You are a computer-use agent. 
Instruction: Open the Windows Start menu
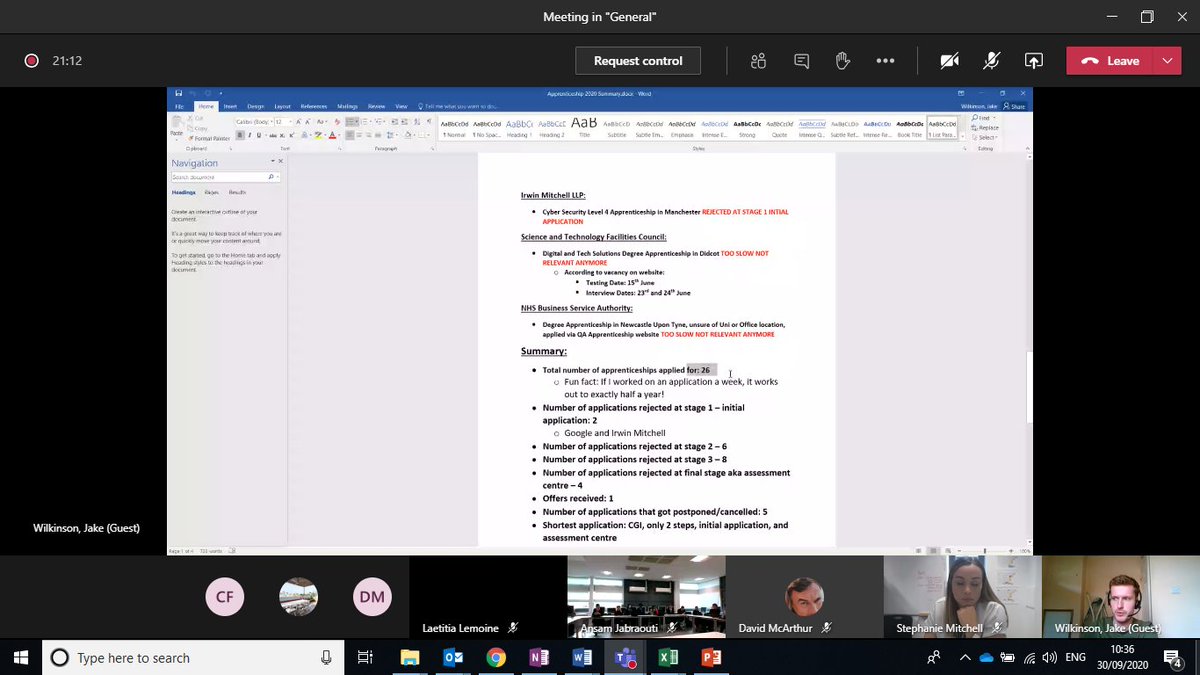[x=22, y=657]
